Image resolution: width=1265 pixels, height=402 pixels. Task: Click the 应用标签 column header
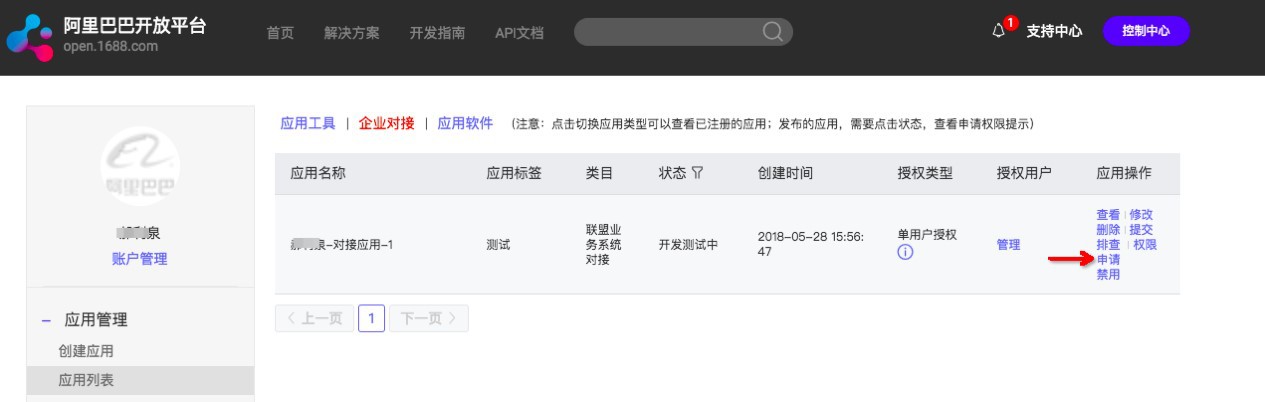tap(514, 173)
